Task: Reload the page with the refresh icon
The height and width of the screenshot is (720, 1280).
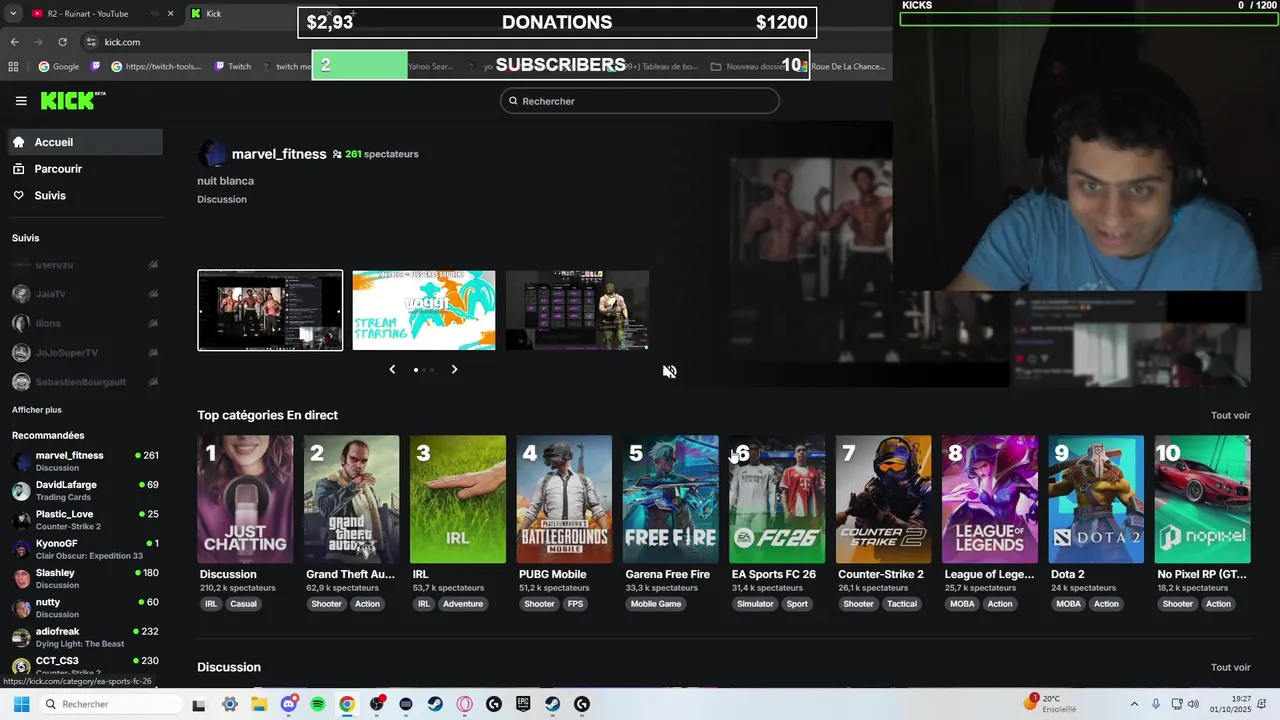Action: pyautogui.click(x=62, y=42)
